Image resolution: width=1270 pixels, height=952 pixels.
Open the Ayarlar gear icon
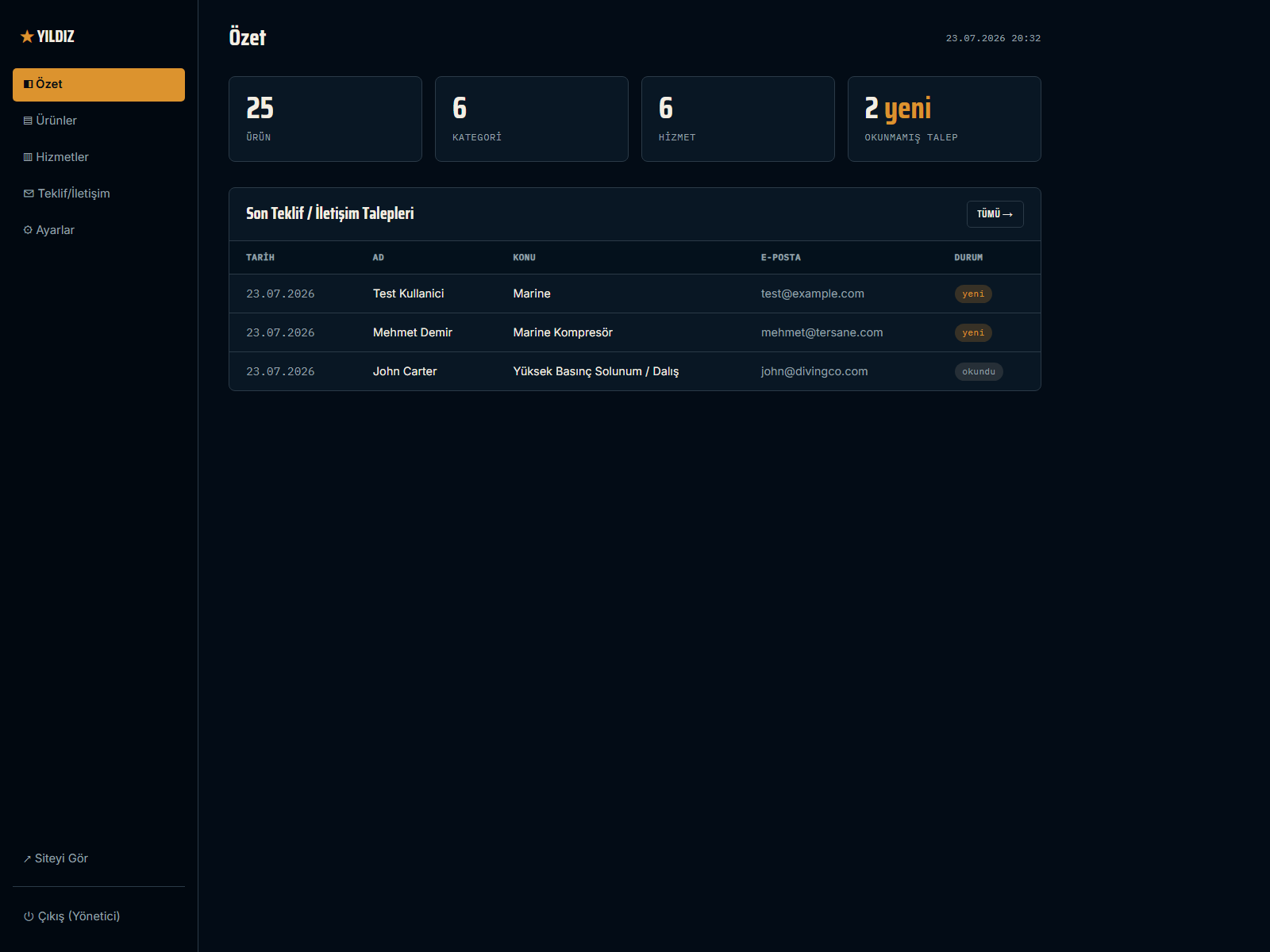[x=28, y=230]
